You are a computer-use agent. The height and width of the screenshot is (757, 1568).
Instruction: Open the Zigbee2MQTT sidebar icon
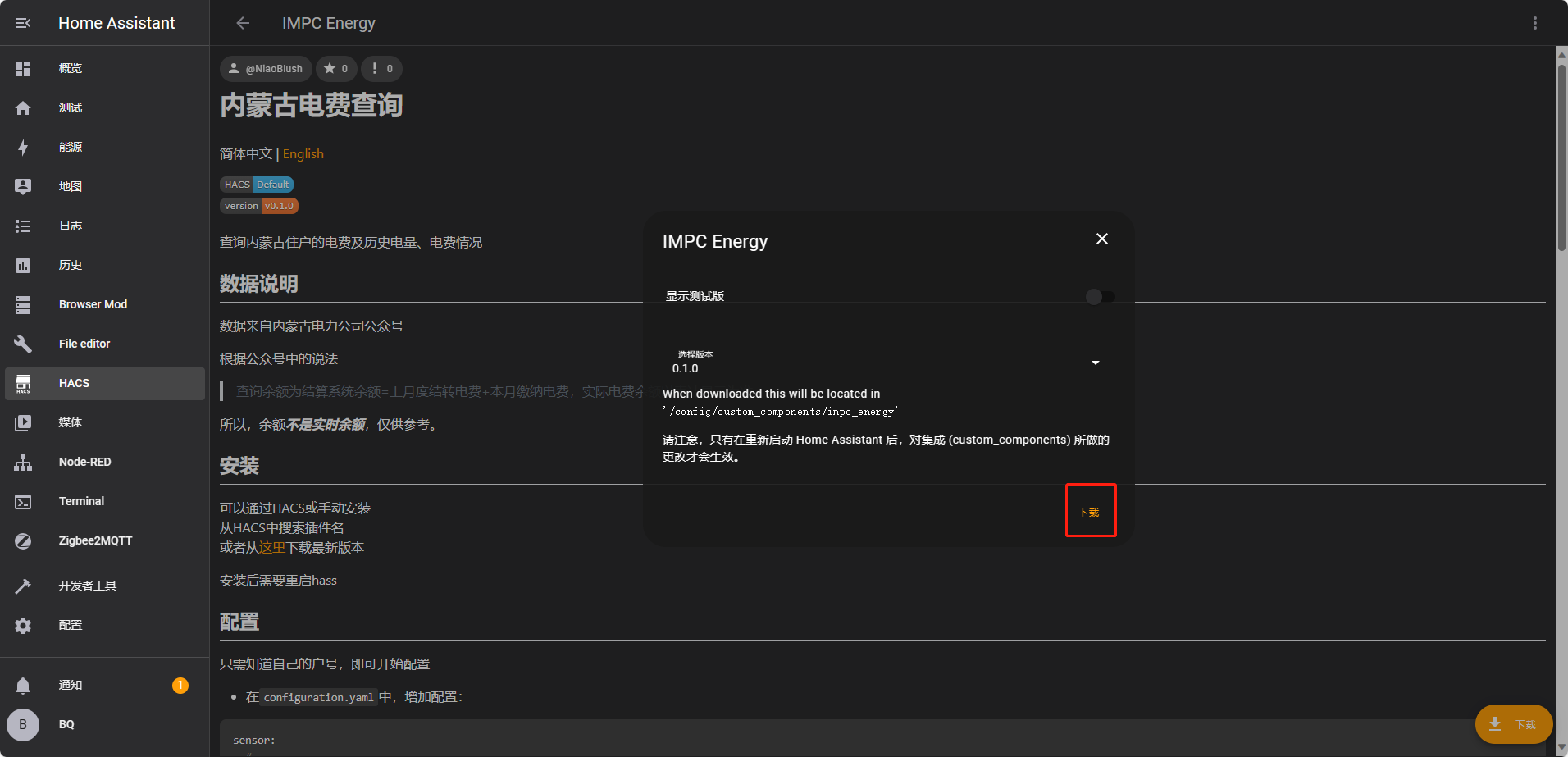[23, 540]
